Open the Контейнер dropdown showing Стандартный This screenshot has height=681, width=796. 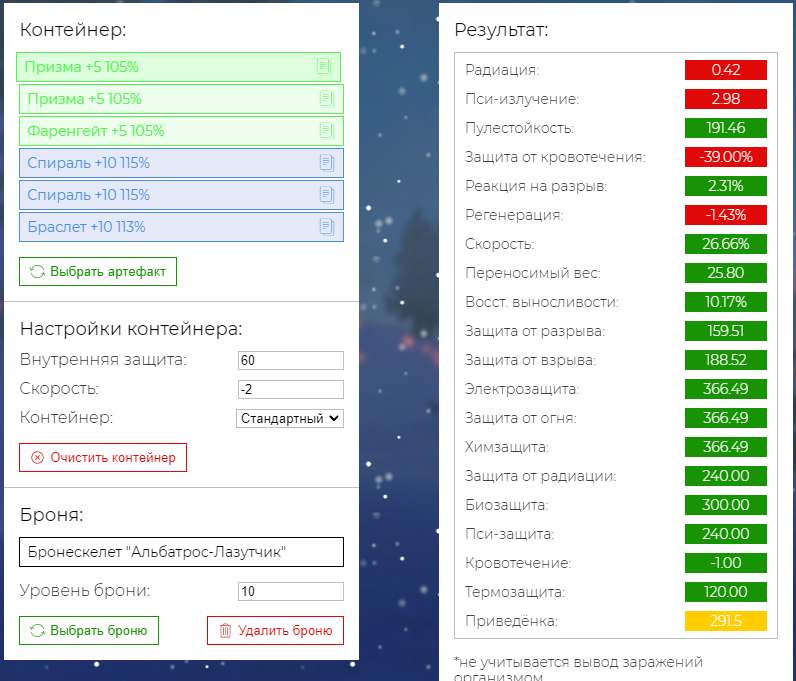click(x=290, y=418)
